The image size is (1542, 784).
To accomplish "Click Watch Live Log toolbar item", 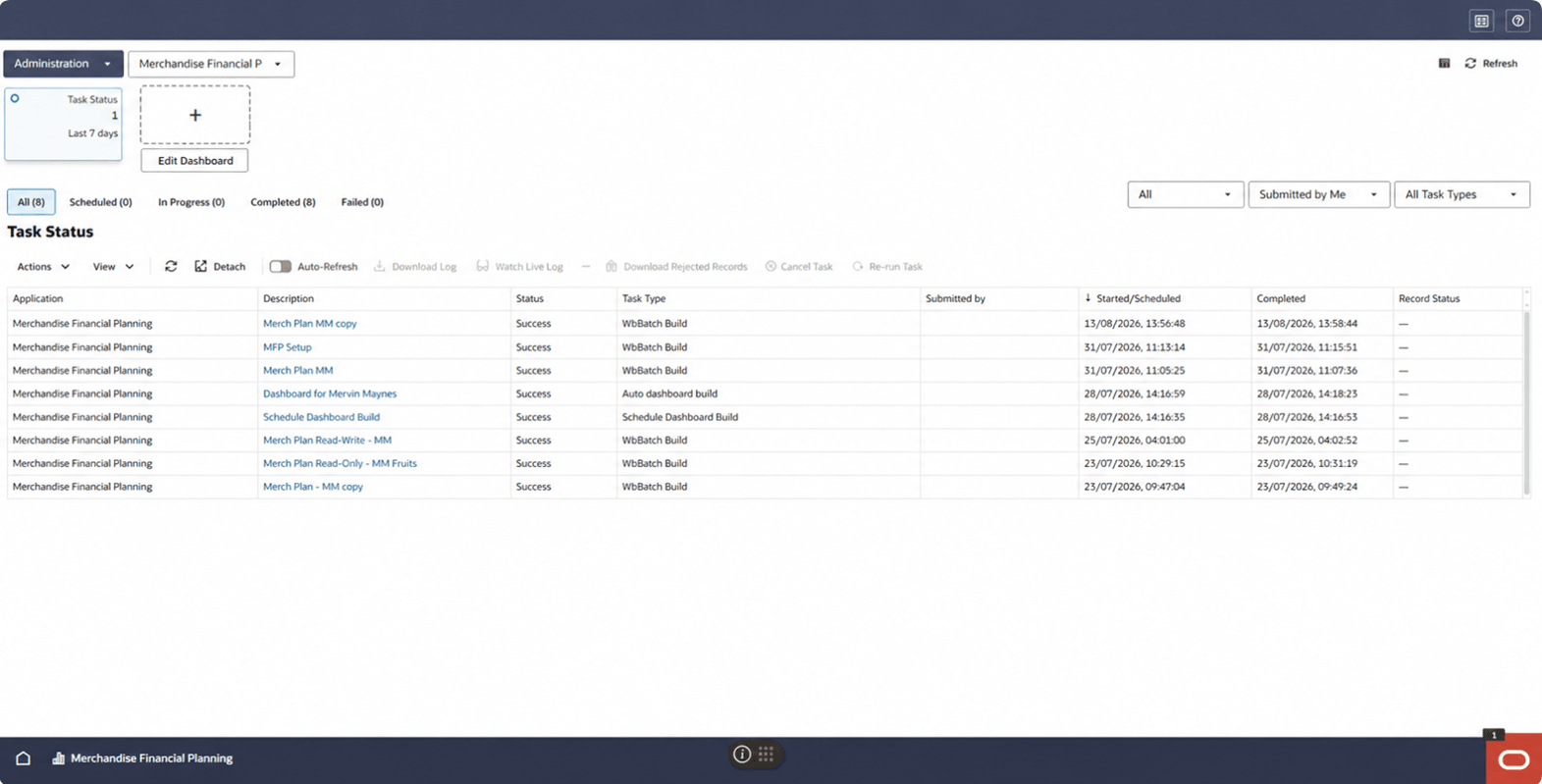I will pyautogui.click(x=520, y=267).
